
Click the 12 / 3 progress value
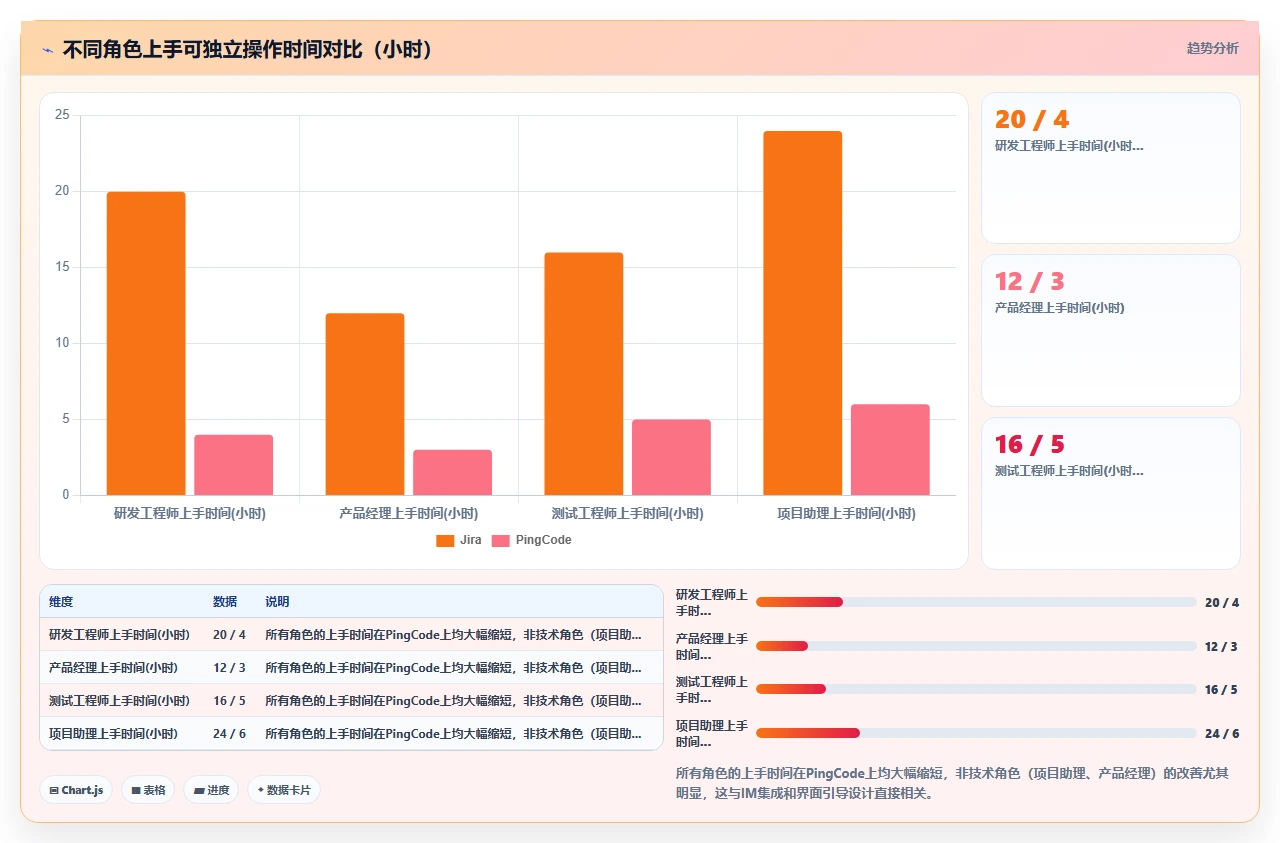1221,646
